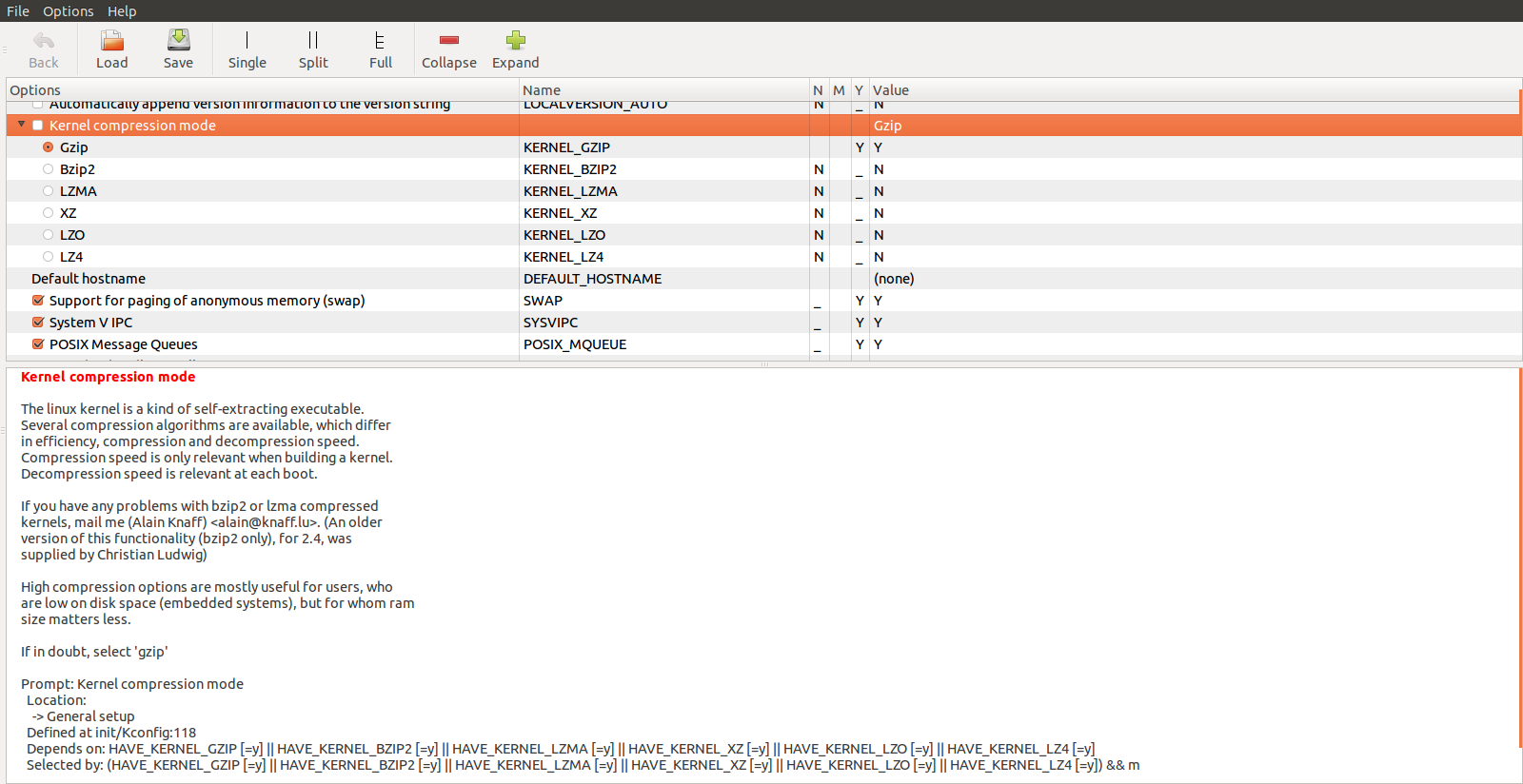Screen dimensions: 1523x784
Task: Click the Name column header
Action: [x=542, y=90]
